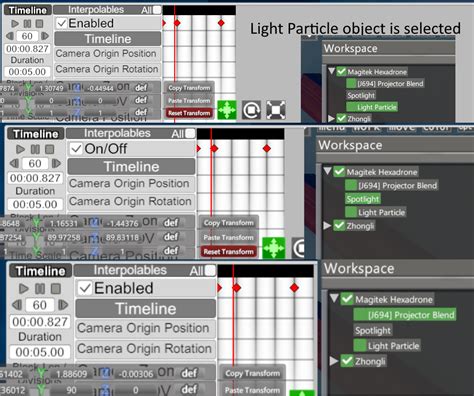This screenshot has height=396, width=474.
Task: Toggle Enabled checkbox in bottom screenshot
Action: pyautogui.click(x=85, y=288)
